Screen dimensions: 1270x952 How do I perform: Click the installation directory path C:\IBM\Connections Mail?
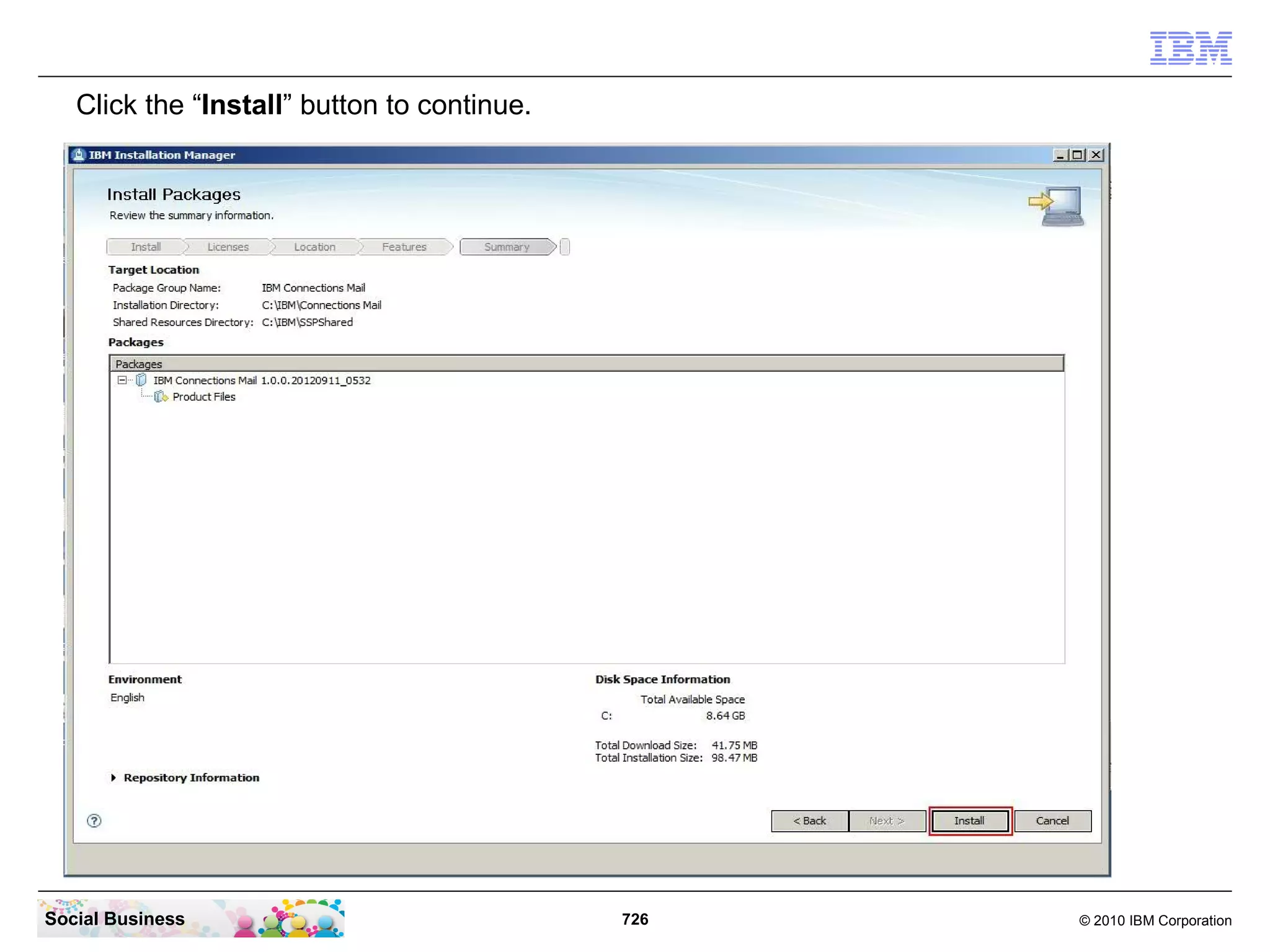[321, 305]
